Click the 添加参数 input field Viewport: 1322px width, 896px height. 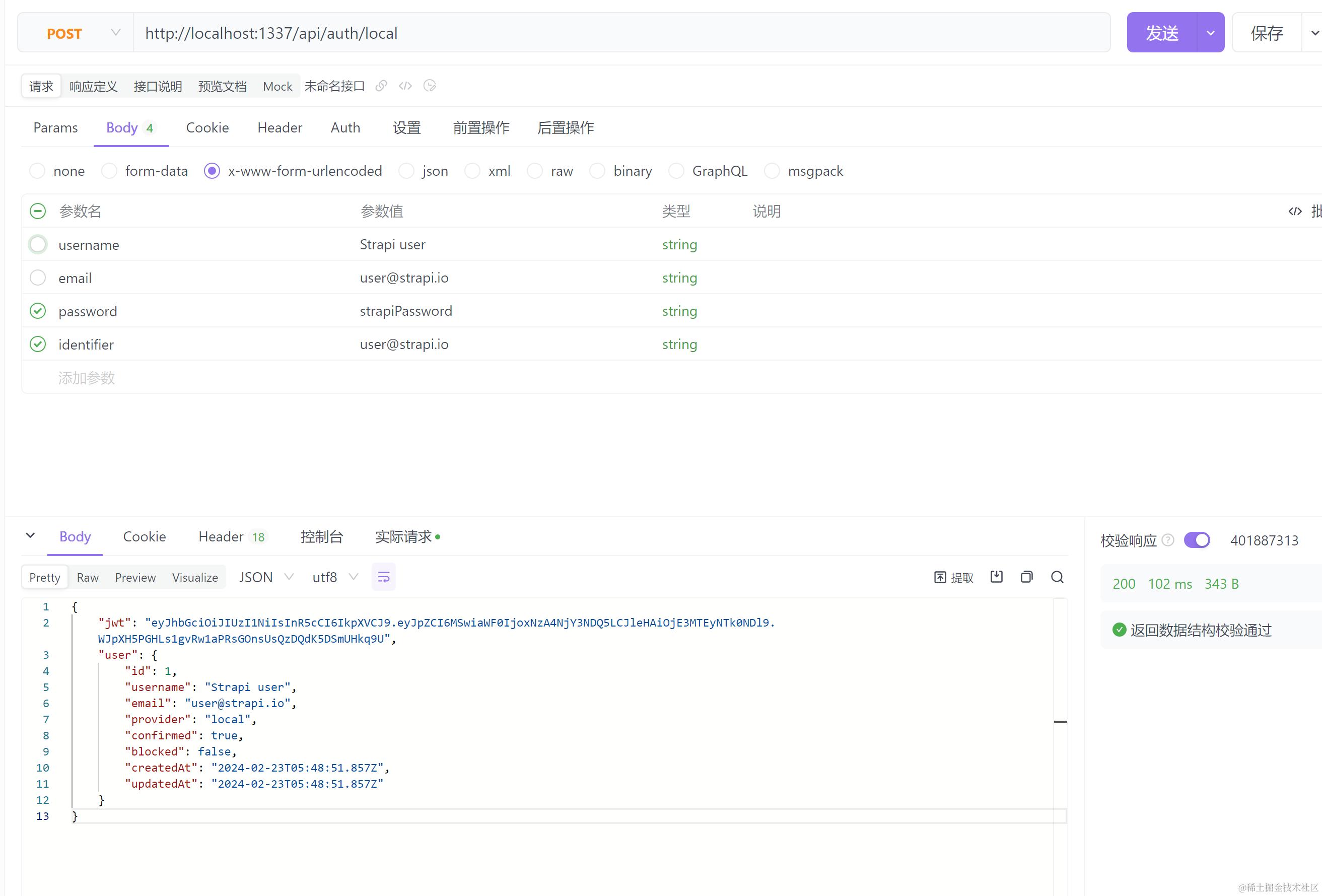click(87, 378)
